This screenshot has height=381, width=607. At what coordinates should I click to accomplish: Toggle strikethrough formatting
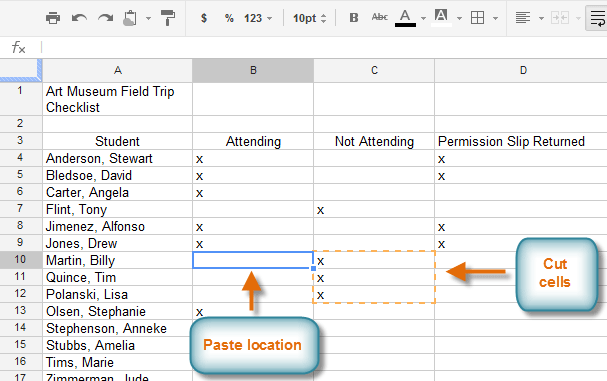click(379, 17)
